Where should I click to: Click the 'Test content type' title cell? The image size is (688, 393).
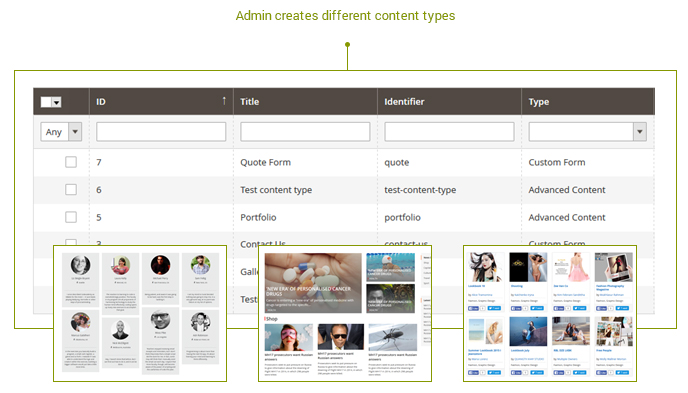click(x=276, y=190)
